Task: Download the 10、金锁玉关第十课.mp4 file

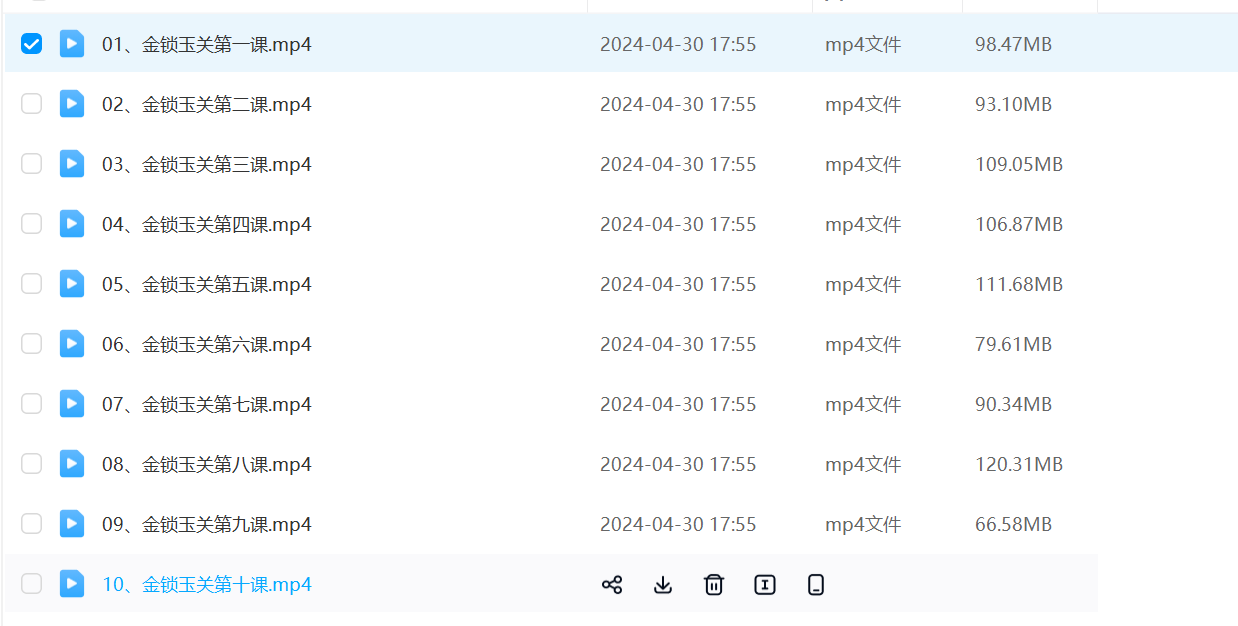Action: coord(663,585)
